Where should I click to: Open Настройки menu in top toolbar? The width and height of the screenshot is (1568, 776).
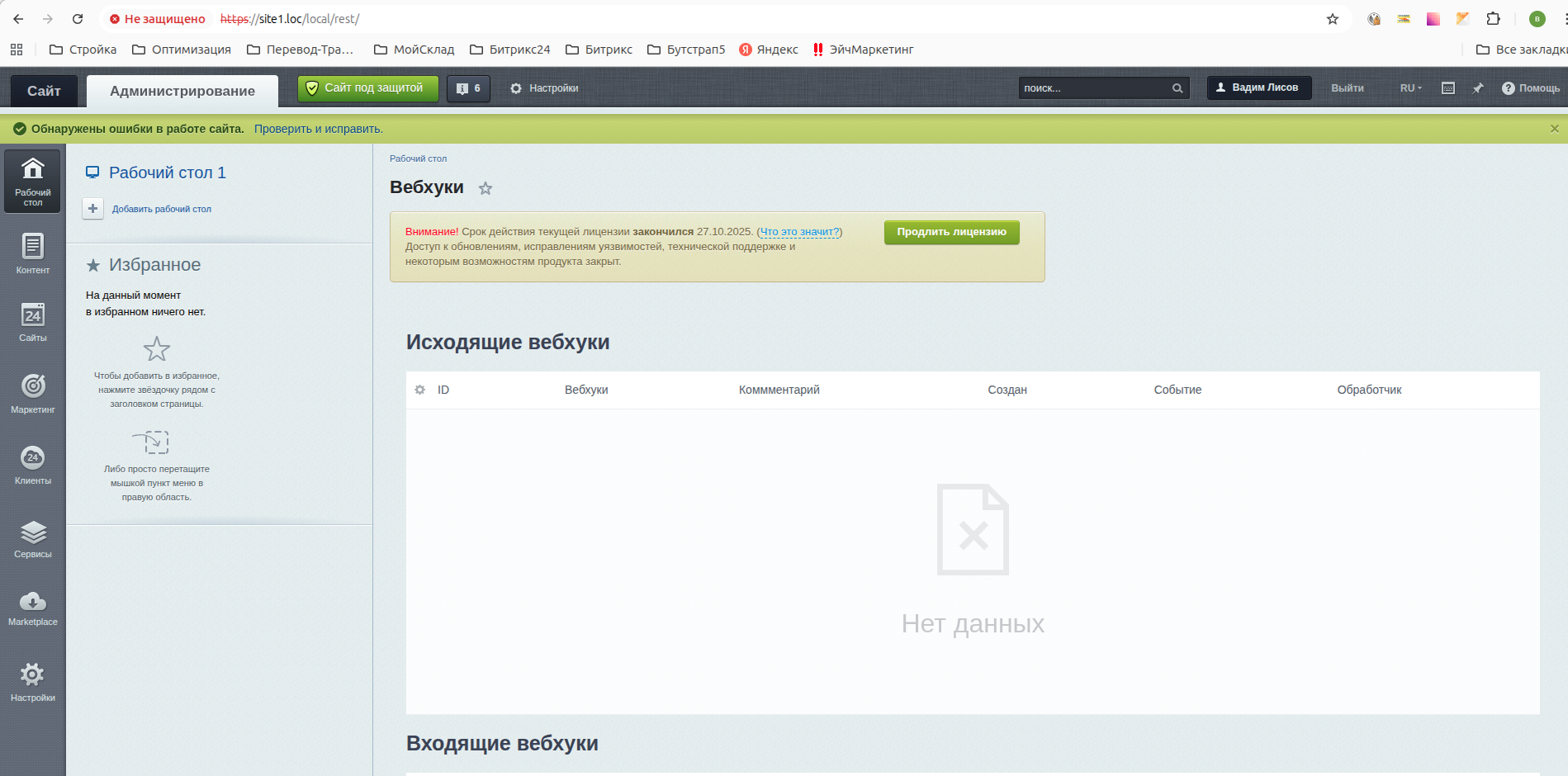click(x=544, y=88)
